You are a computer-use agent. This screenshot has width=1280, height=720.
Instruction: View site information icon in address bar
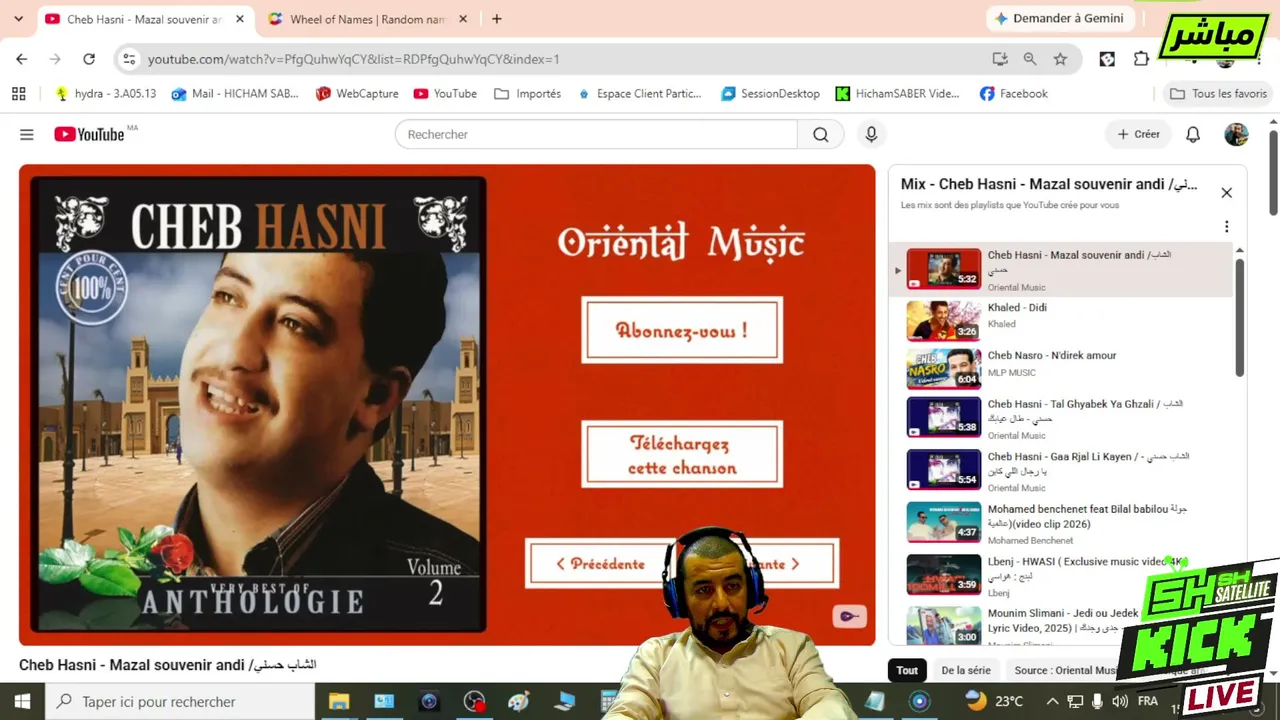coord(129,59)
